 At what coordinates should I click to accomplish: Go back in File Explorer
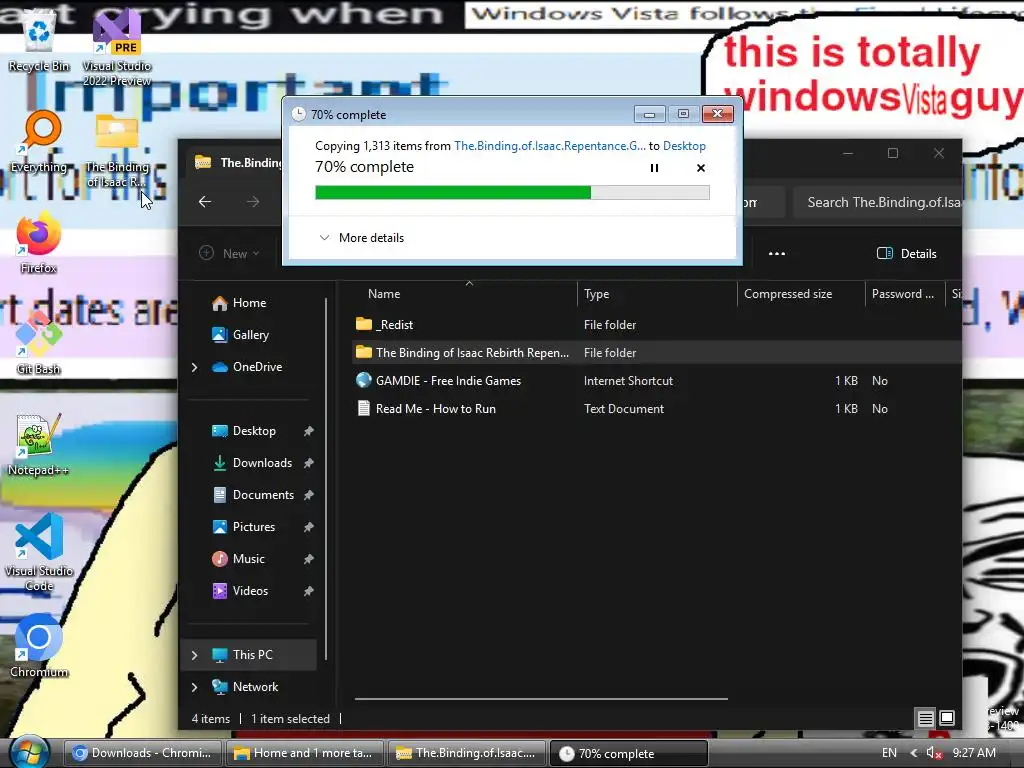tap(205, 202)
